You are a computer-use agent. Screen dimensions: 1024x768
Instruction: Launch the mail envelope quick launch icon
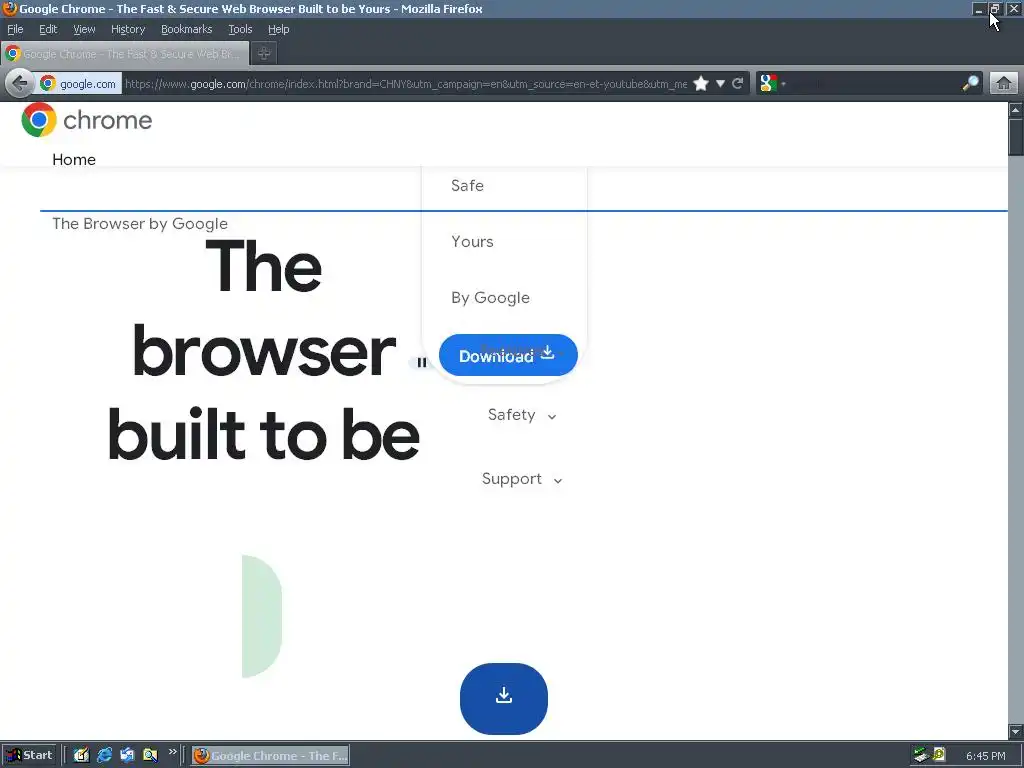tap(127, 756)
